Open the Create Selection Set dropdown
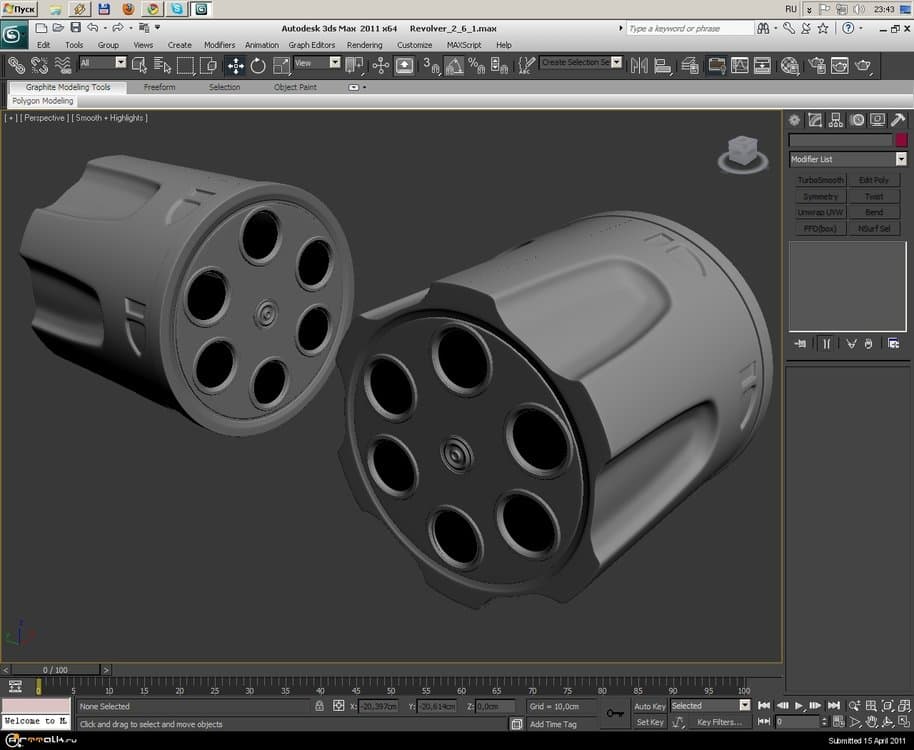Image resolution: width=914 pixels, height=750 pixels. coord(616,63)
